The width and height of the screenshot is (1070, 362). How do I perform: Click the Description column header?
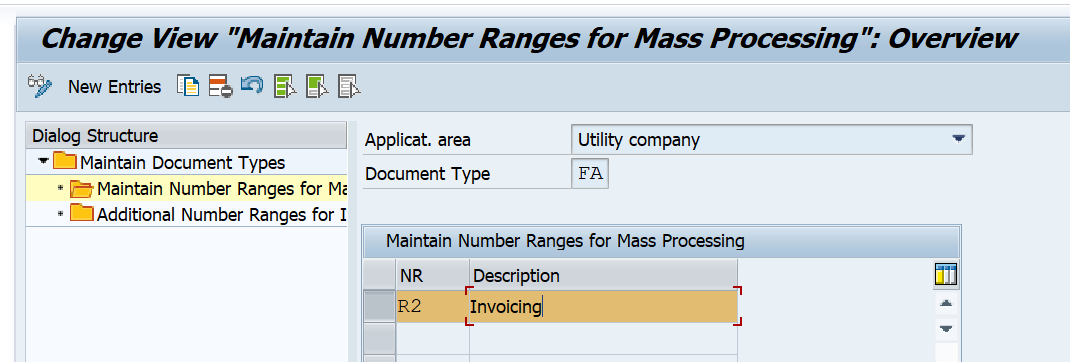603,275
